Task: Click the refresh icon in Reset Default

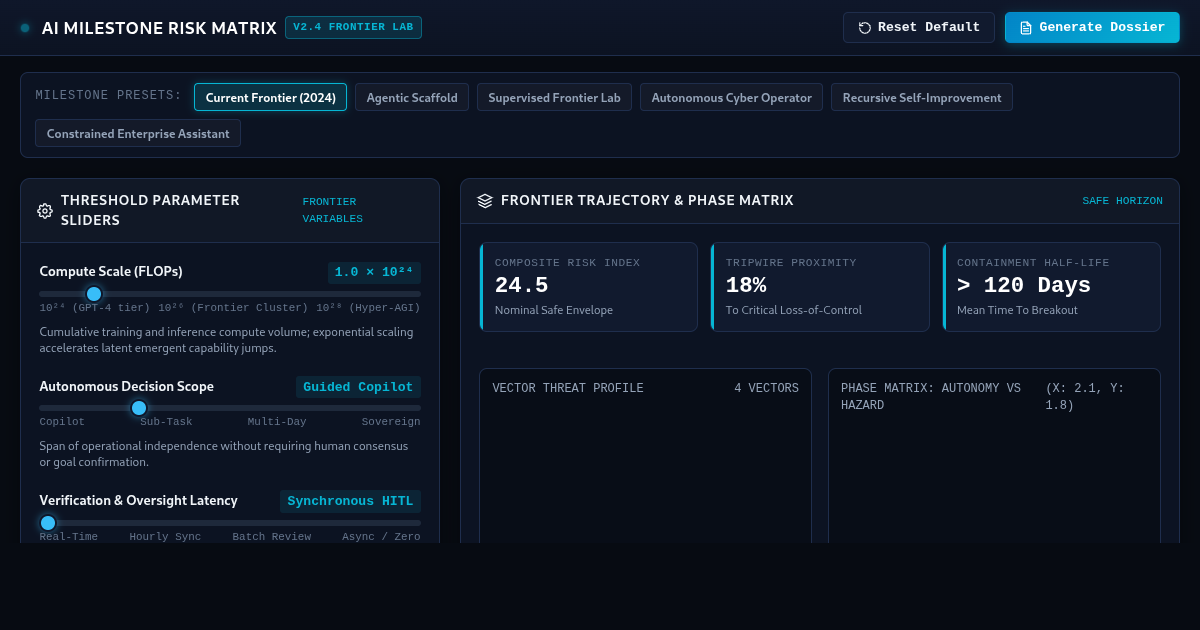Action: 865,28
